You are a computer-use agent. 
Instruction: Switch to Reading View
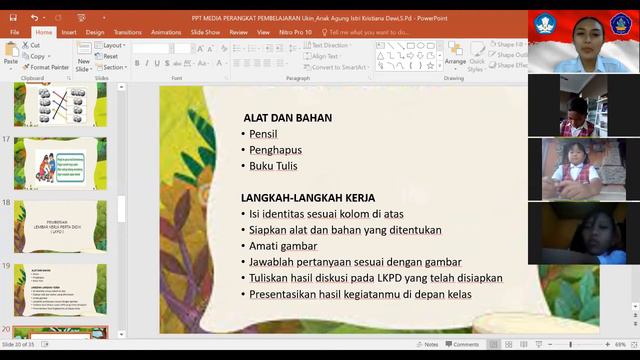click(524, 344)
